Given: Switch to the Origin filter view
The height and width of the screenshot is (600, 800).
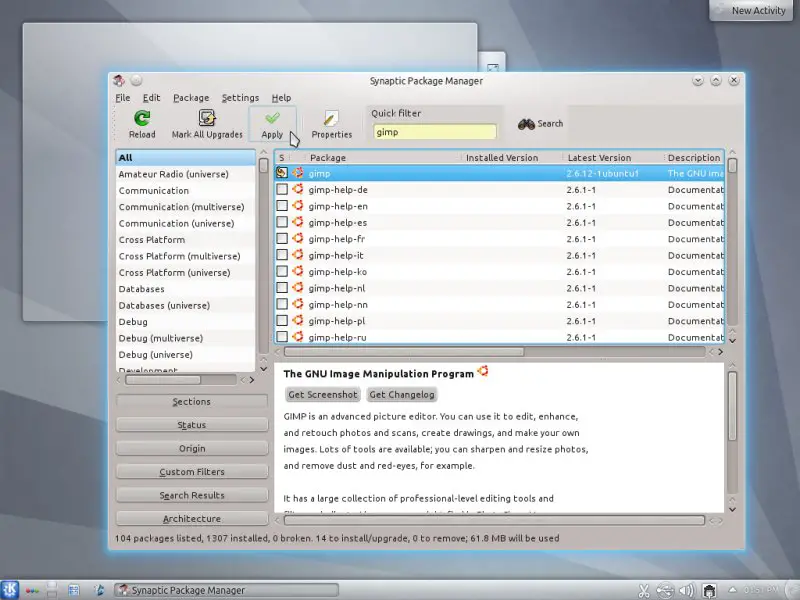Looking at the screenshot, I should [192, 448].
